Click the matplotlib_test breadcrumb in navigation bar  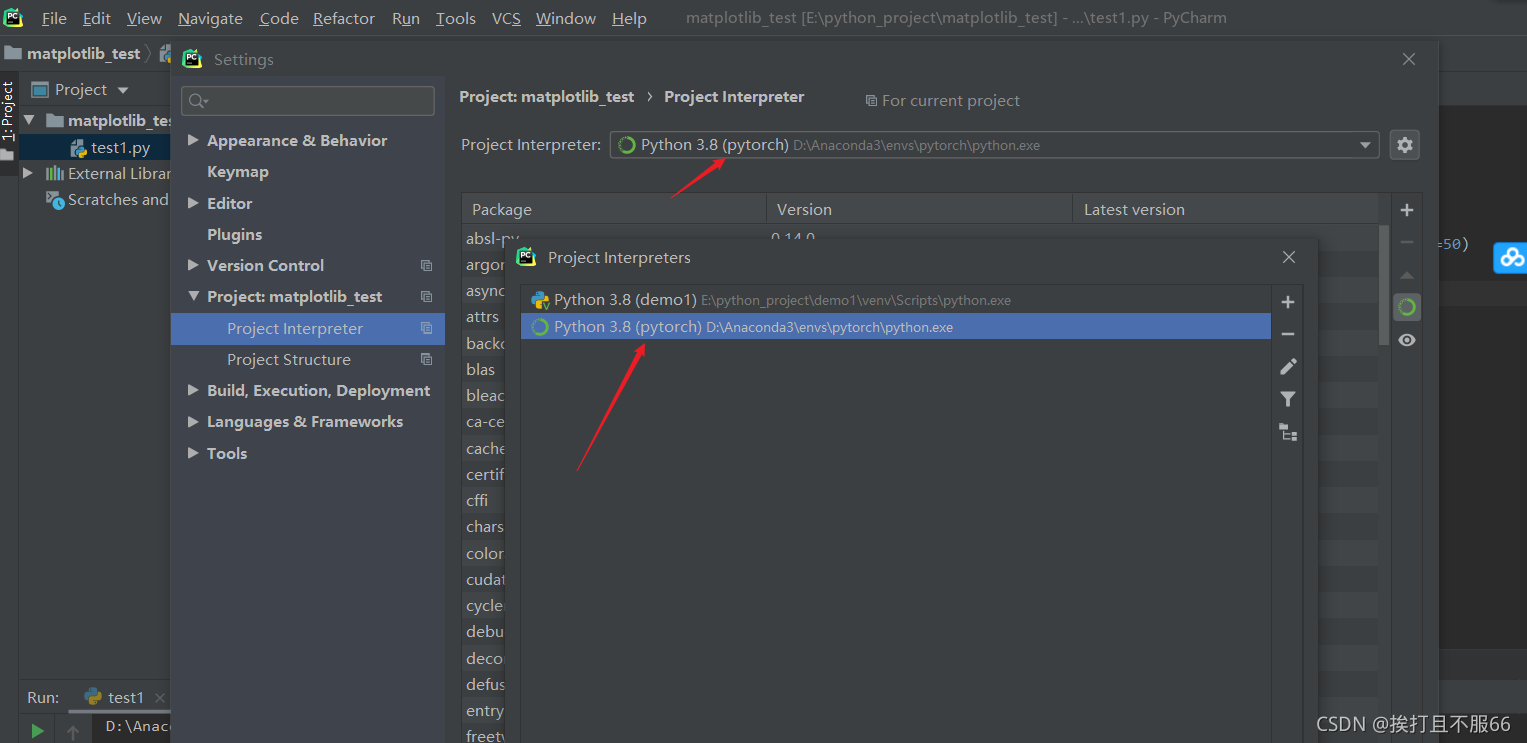(x=83, y=54)
